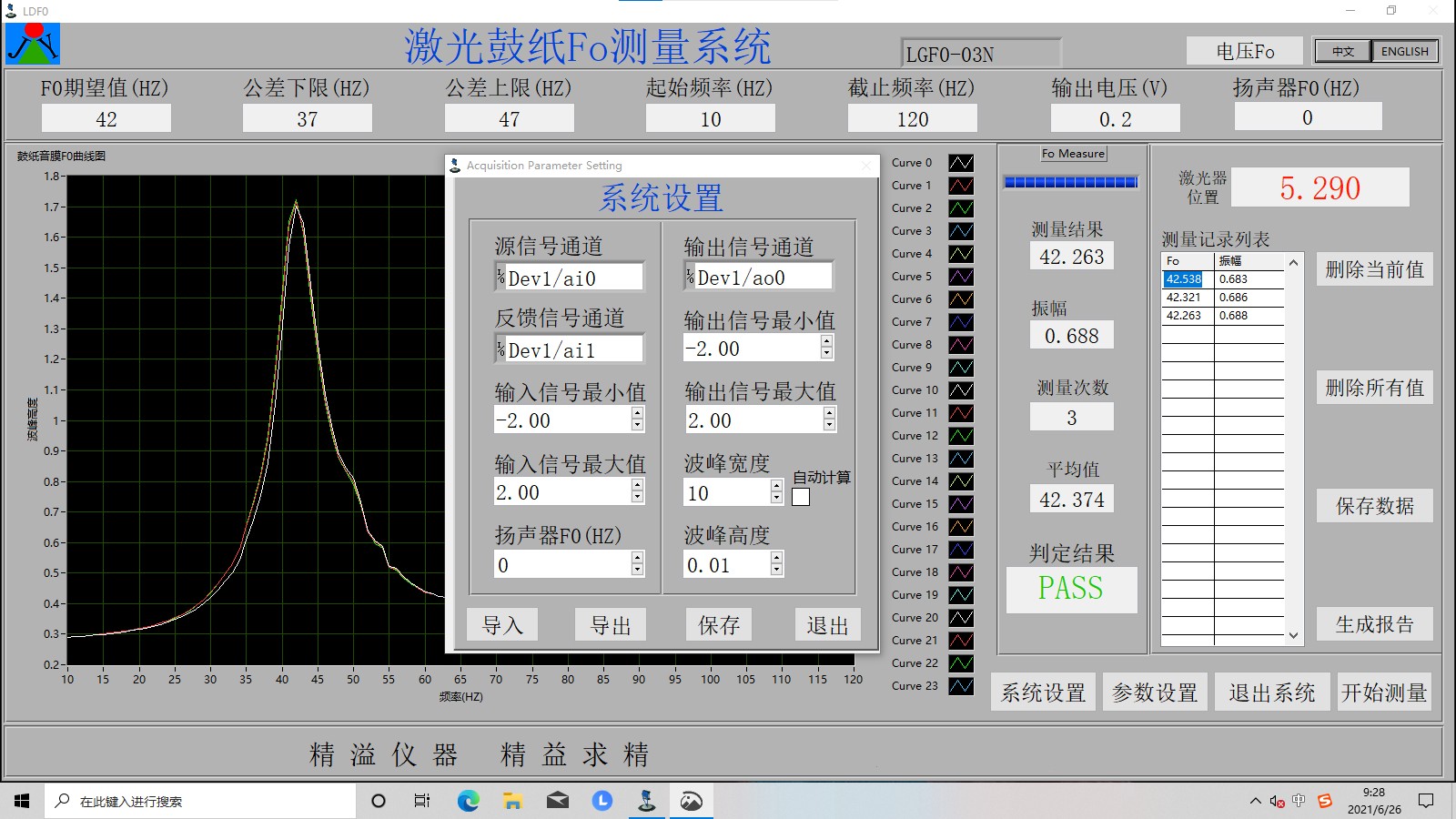Open Windows Start menu
1456x819 pixels.
(x=22, y=801)
